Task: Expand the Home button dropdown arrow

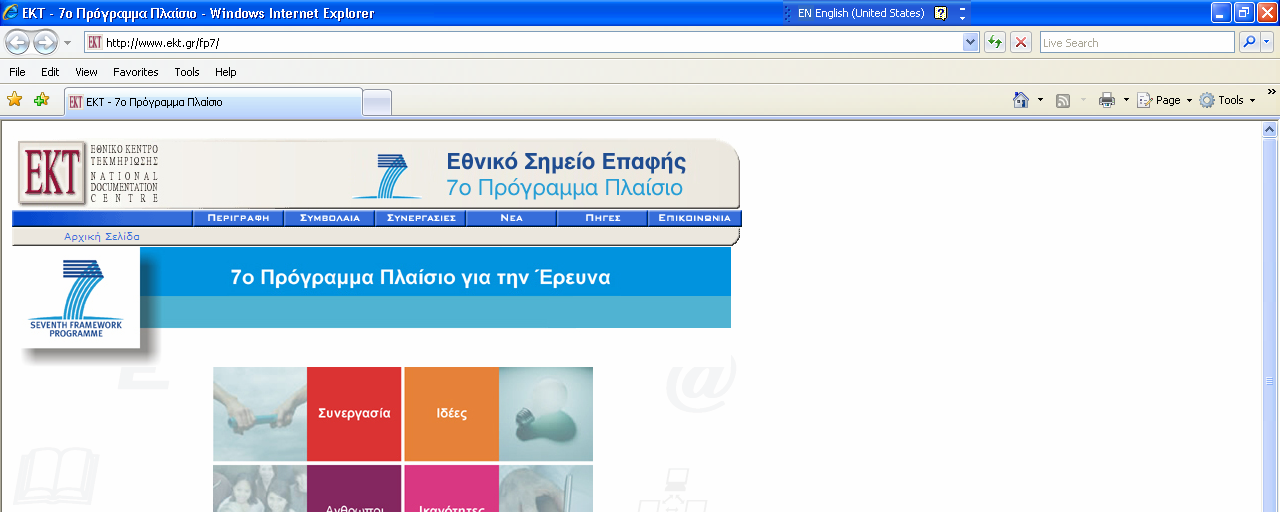Action: point(1040,100)
